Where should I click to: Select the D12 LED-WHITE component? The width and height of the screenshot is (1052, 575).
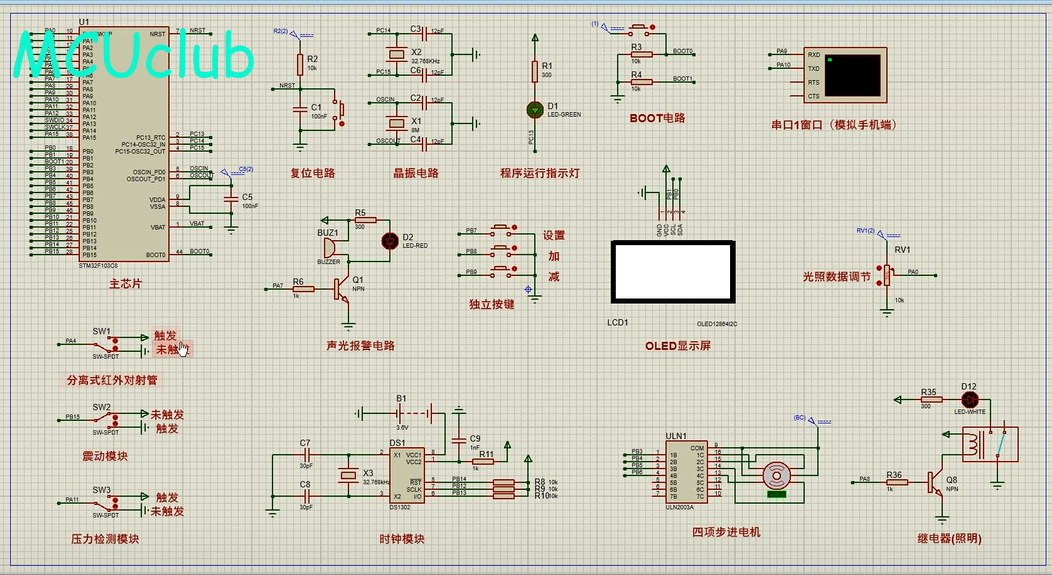pos(969,400)
